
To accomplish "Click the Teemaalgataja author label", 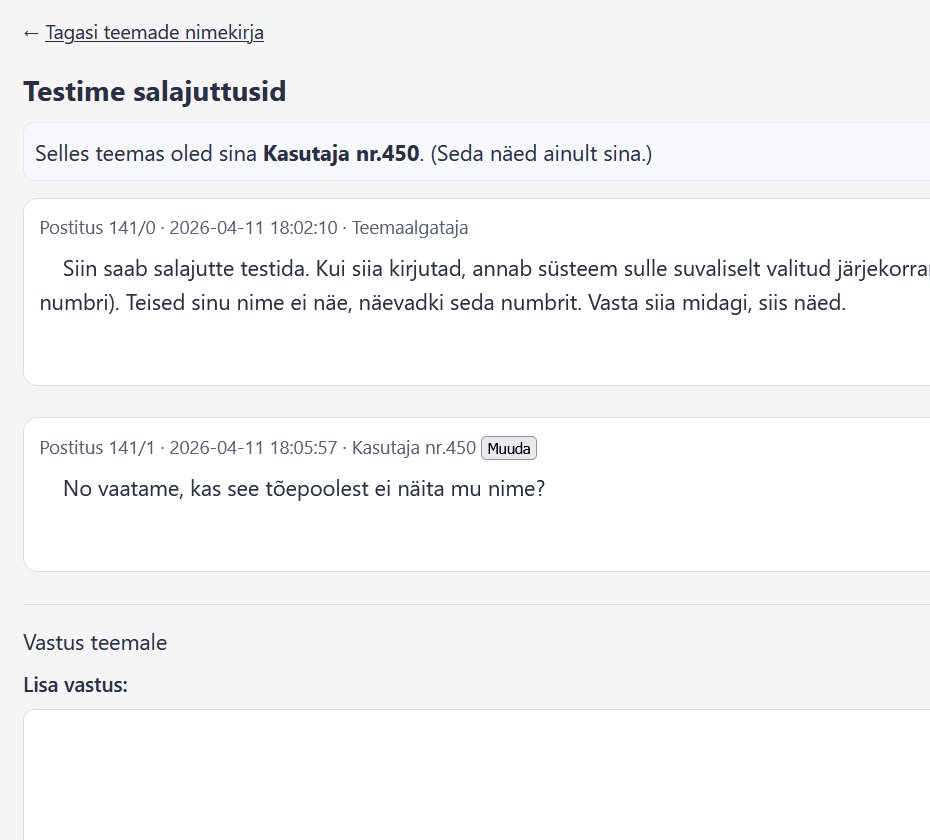I will [410, 228].
